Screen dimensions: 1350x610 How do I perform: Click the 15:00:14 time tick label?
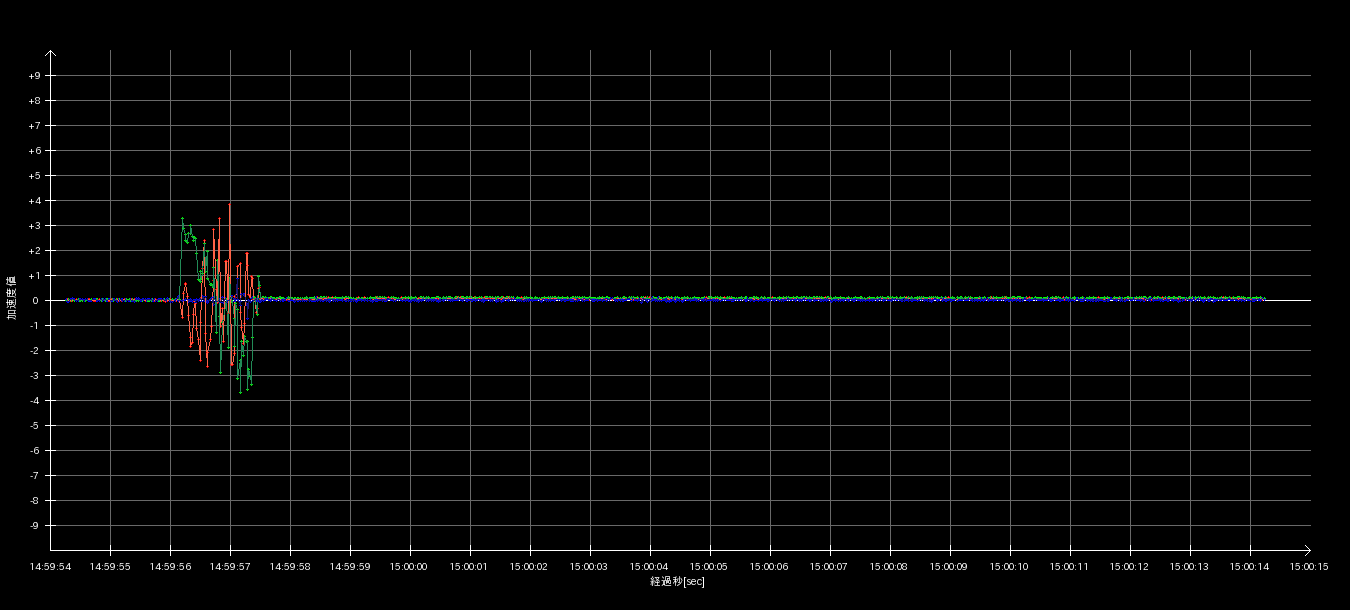point(1250,566)
